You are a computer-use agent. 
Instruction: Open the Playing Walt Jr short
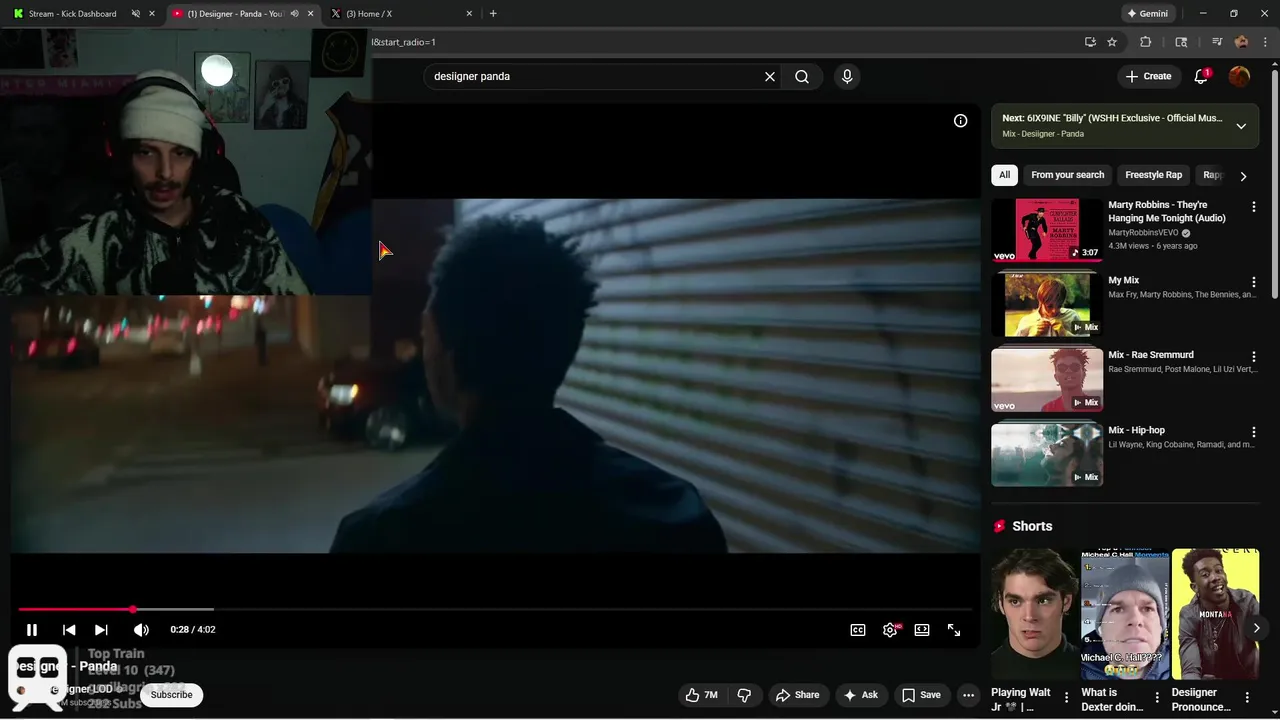(x=1034, y=613)
